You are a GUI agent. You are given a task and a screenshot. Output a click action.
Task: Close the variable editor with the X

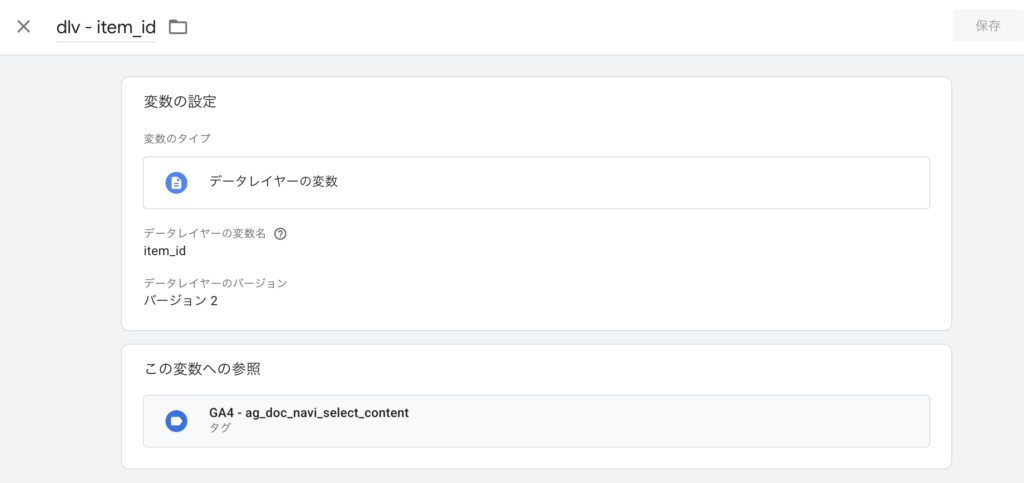tap(24, 26)
